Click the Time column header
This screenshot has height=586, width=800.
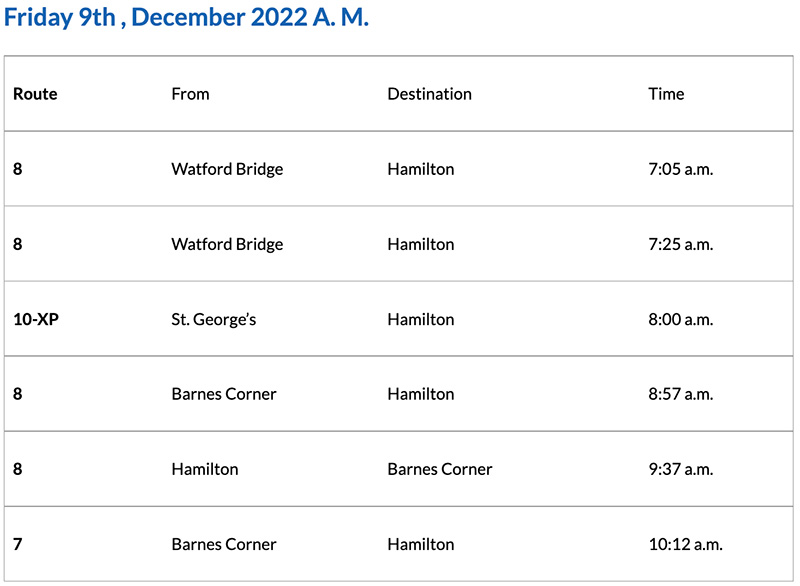666,94
